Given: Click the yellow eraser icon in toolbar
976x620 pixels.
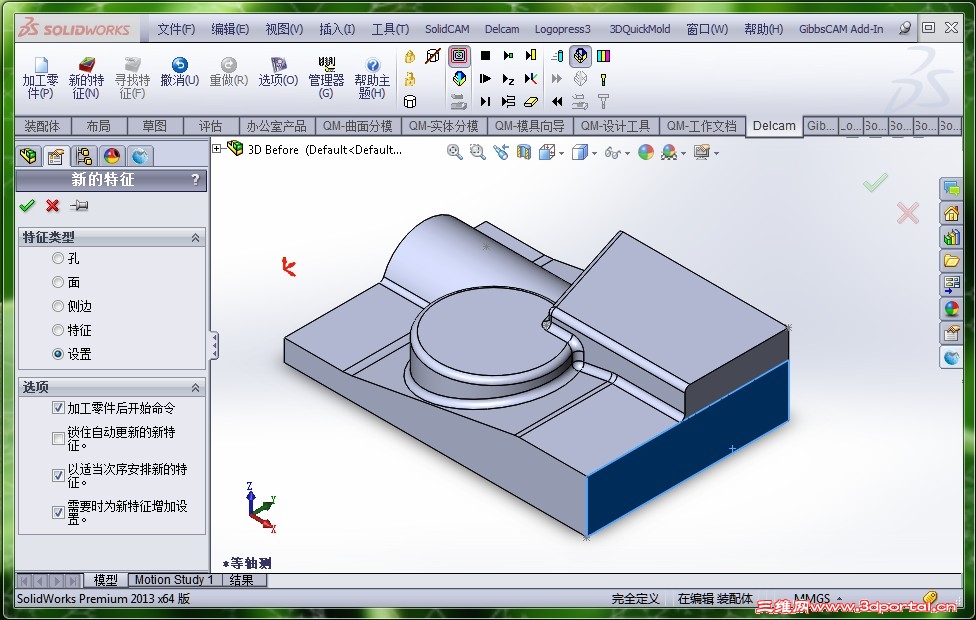Looking at the screenshot, I should [x=531, y=101].
